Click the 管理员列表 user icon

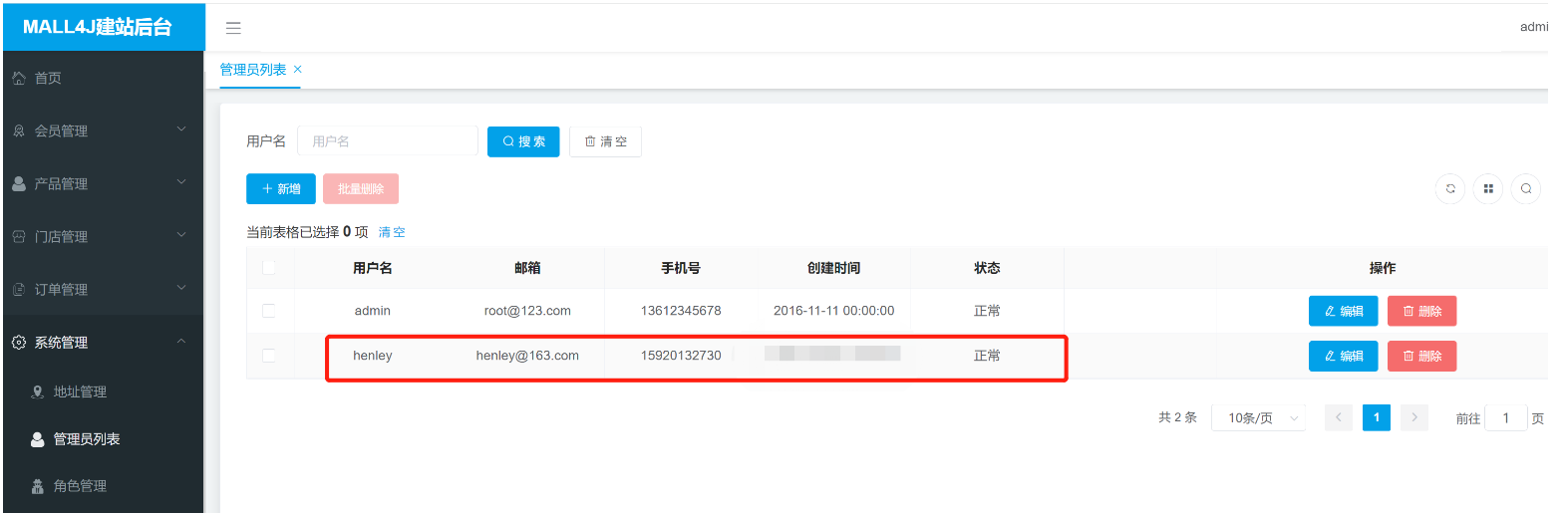(x=38, y=439)
